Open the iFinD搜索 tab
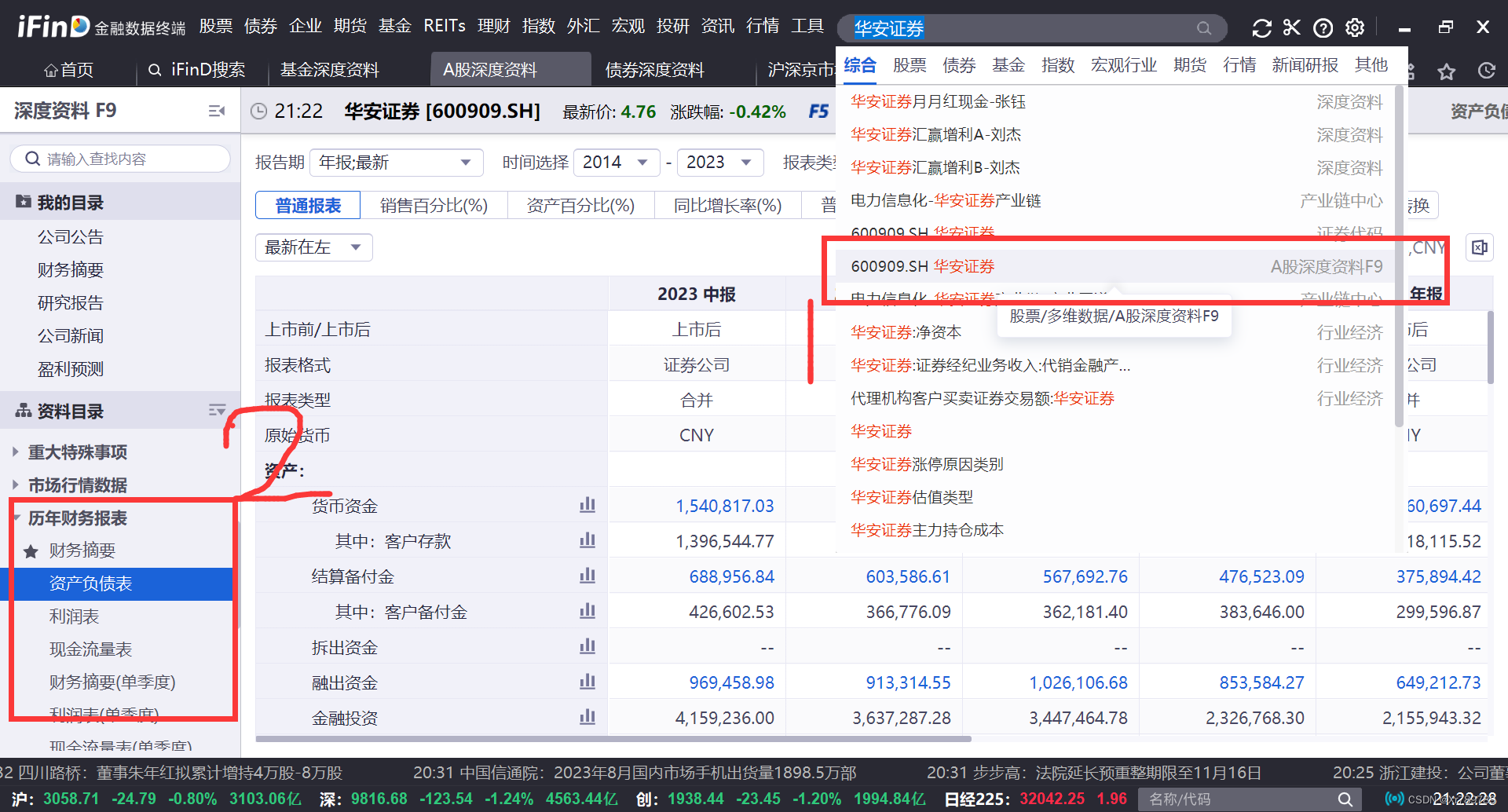The height and width of the screenshot is (812, 1508). click(197, 70)
